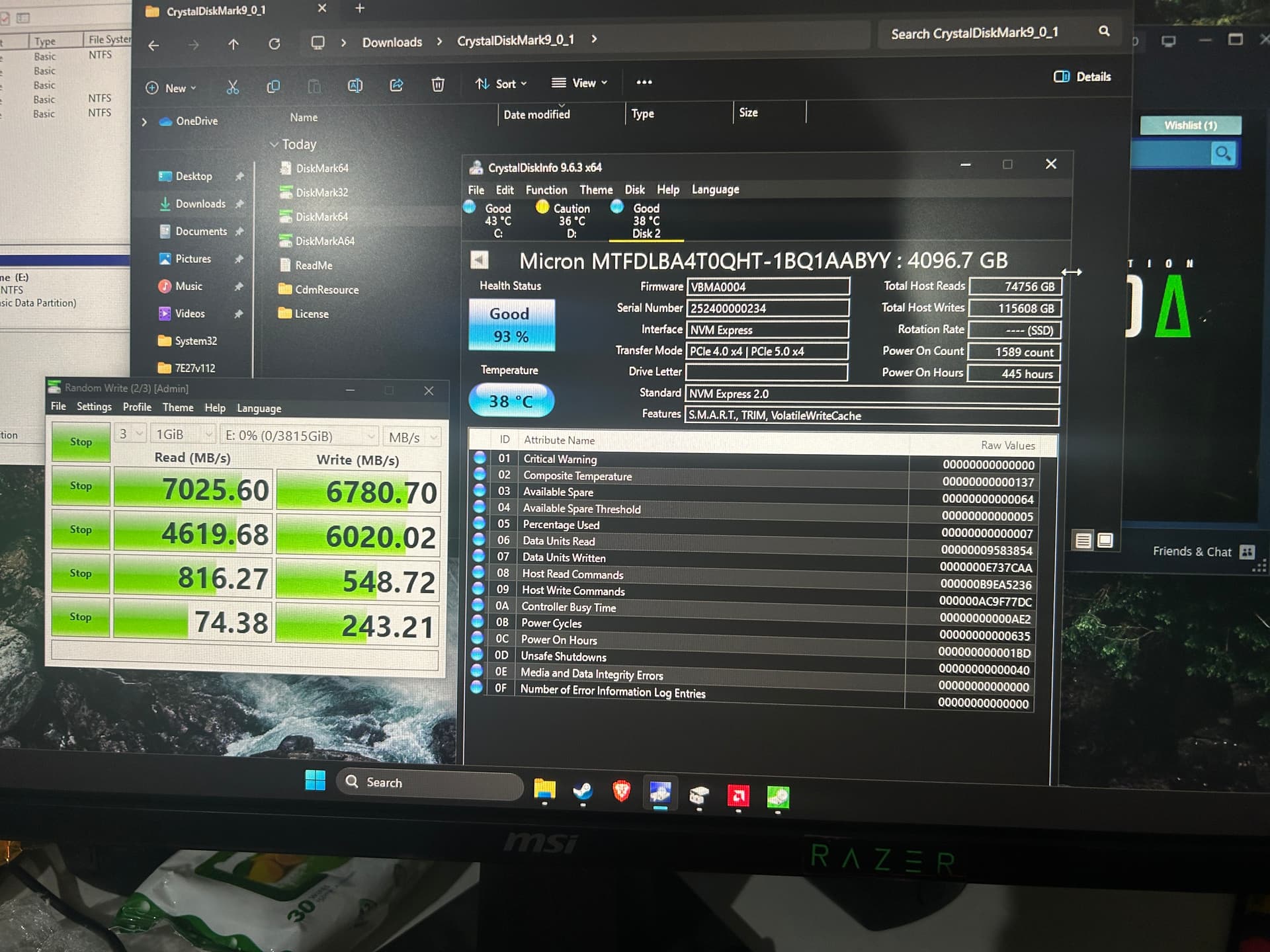Viewport: 1270px width, 952px height.
Task: Open Windows Start menu
Action: point(316,781)
